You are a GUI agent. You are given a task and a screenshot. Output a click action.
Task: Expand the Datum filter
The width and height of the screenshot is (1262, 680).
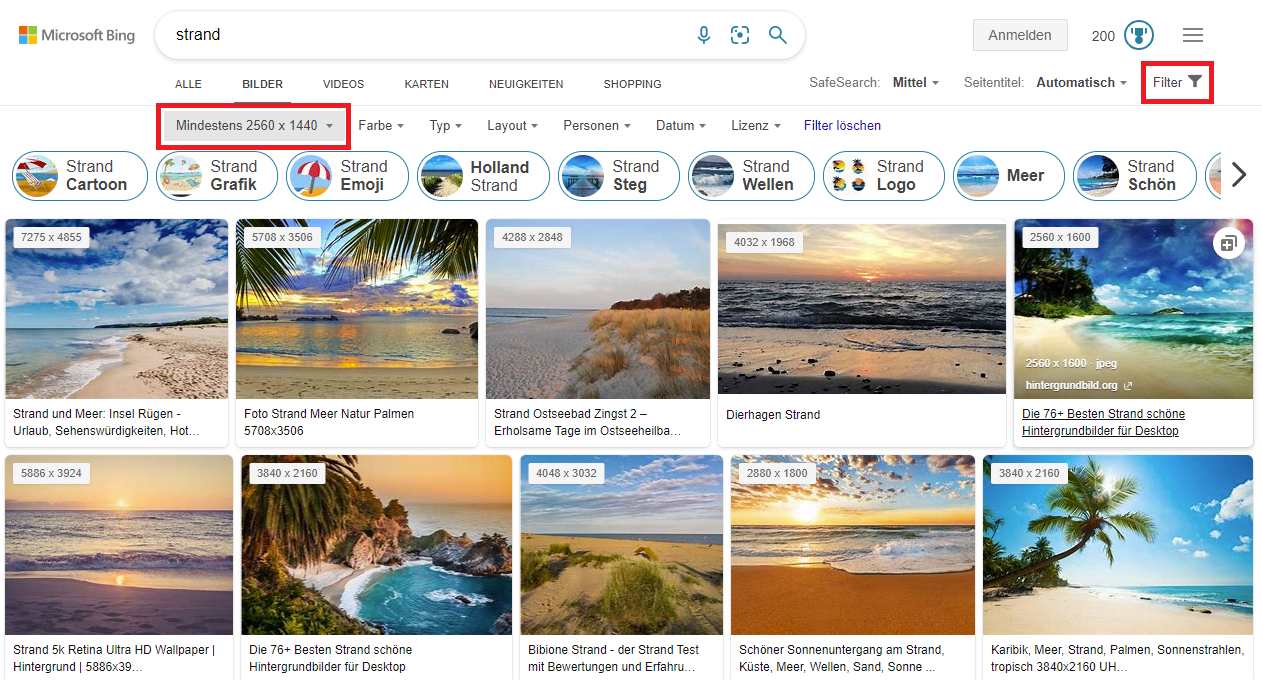point(681,126)
